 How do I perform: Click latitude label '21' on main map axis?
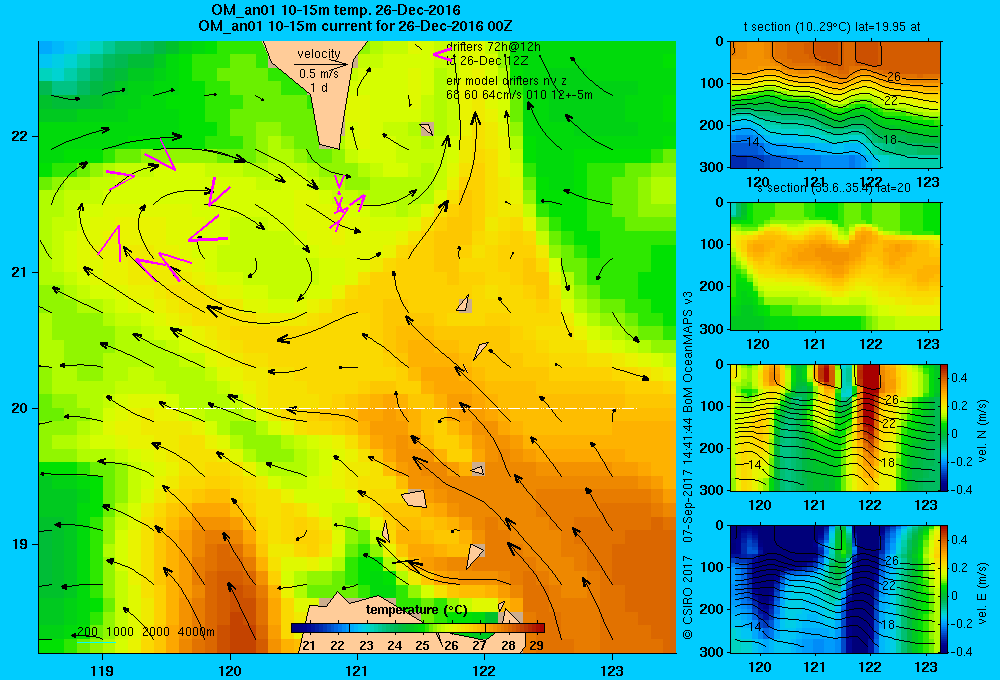point(20,272)
